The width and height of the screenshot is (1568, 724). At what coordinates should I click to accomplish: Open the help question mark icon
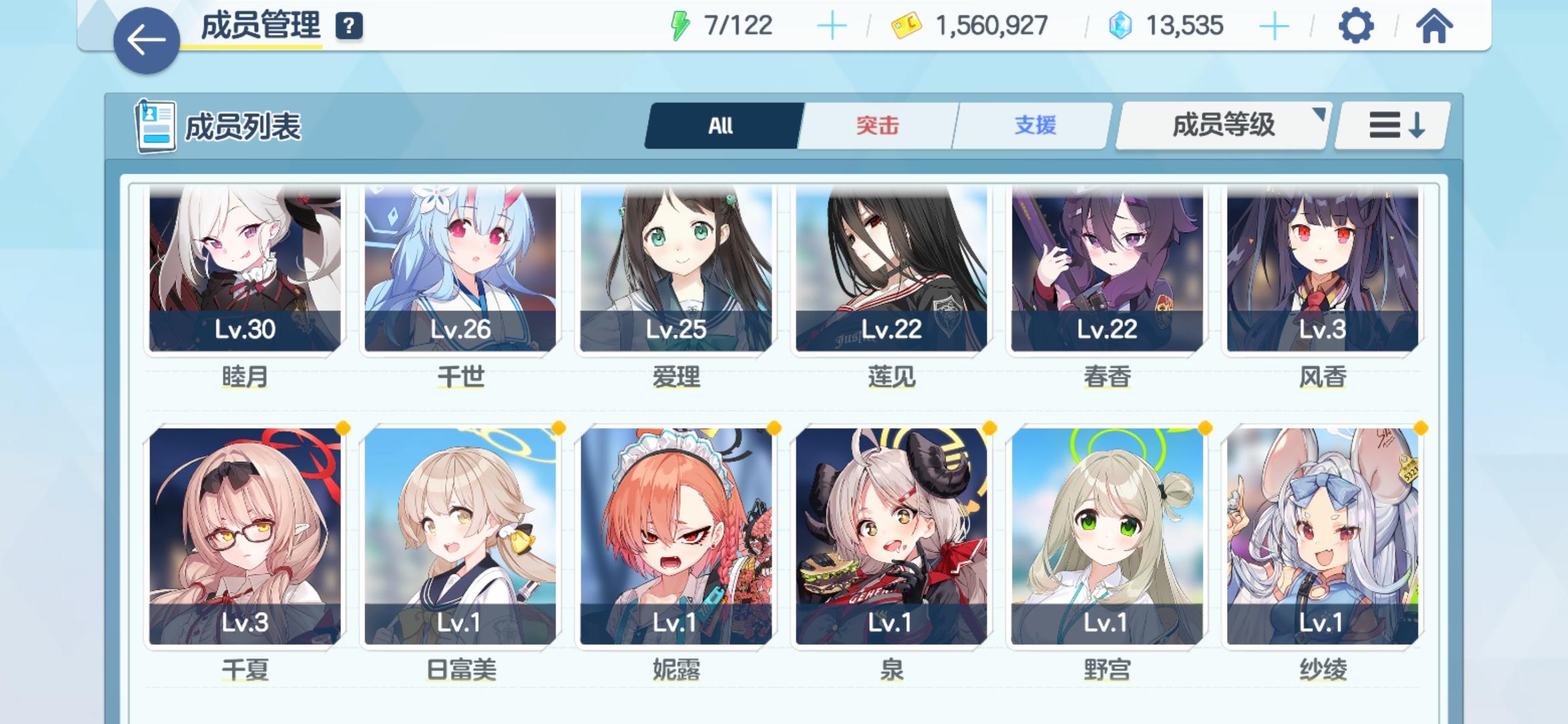click(349, 27)
